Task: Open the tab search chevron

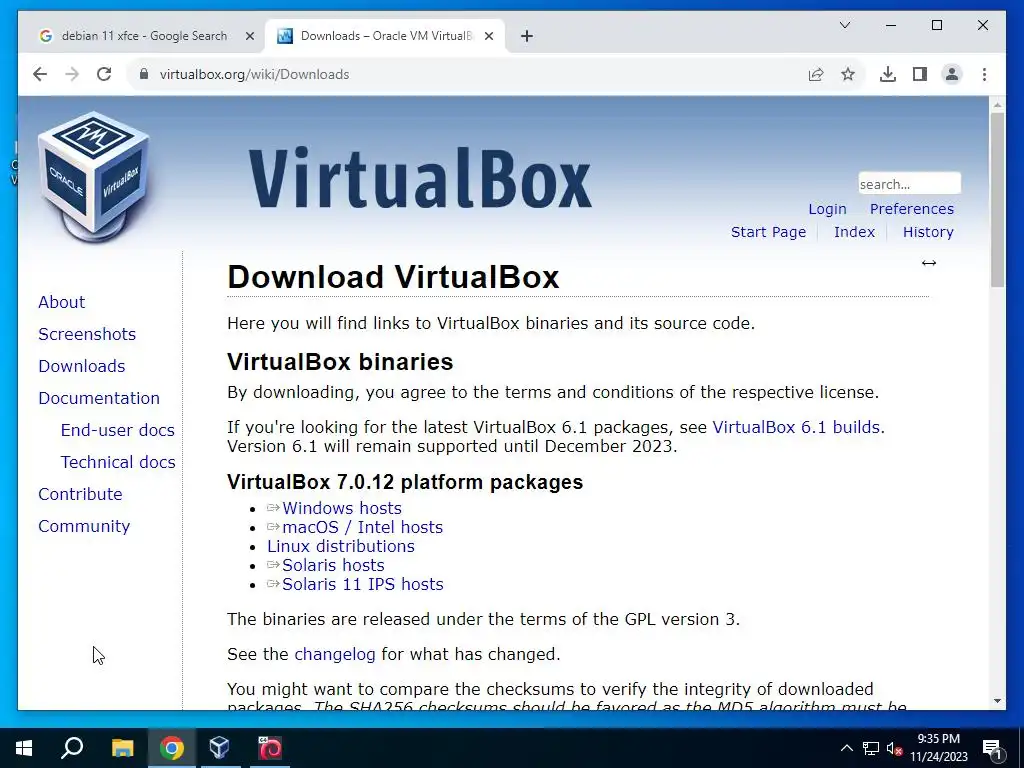Action: (844, 25)
